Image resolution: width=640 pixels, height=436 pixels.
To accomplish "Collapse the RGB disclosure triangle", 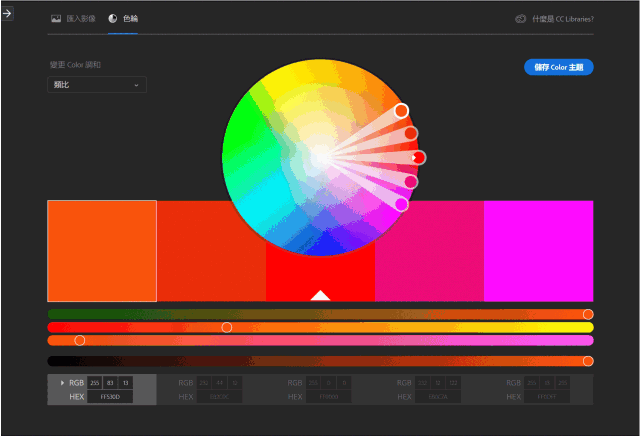I will (x=62, y=383).
